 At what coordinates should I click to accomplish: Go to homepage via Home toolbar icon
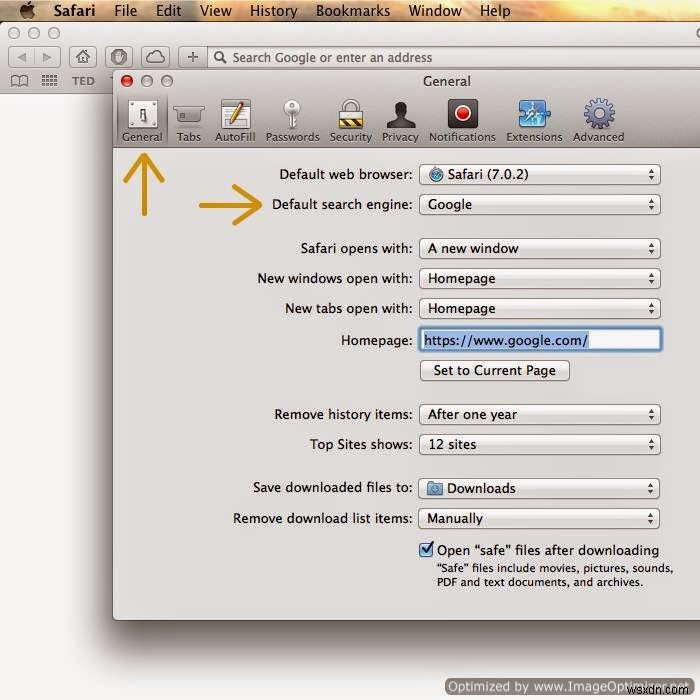tap(83, 57)
